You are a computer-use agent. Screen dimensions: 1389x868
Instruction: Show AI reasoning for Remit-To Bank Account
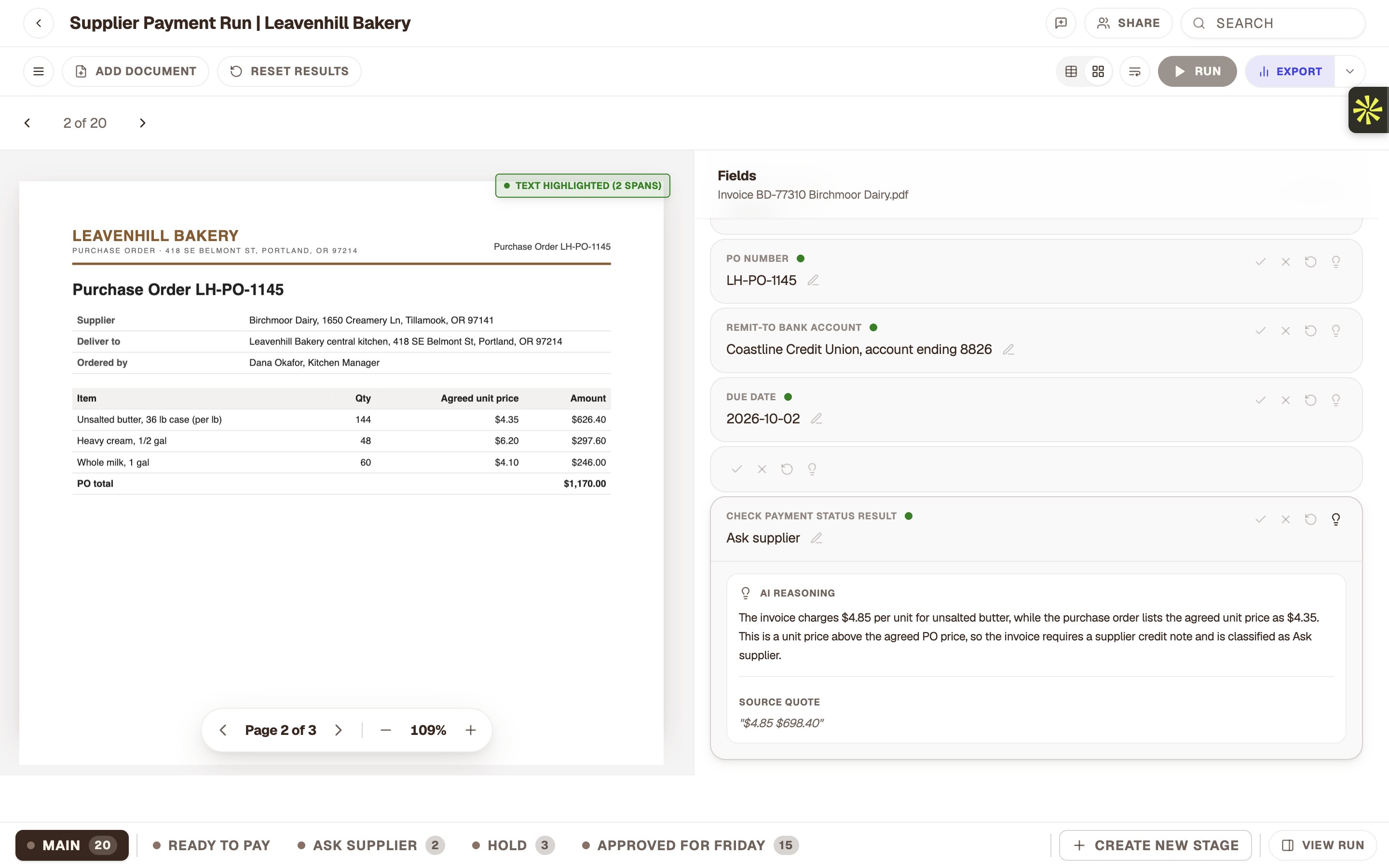click(1335, 331)
